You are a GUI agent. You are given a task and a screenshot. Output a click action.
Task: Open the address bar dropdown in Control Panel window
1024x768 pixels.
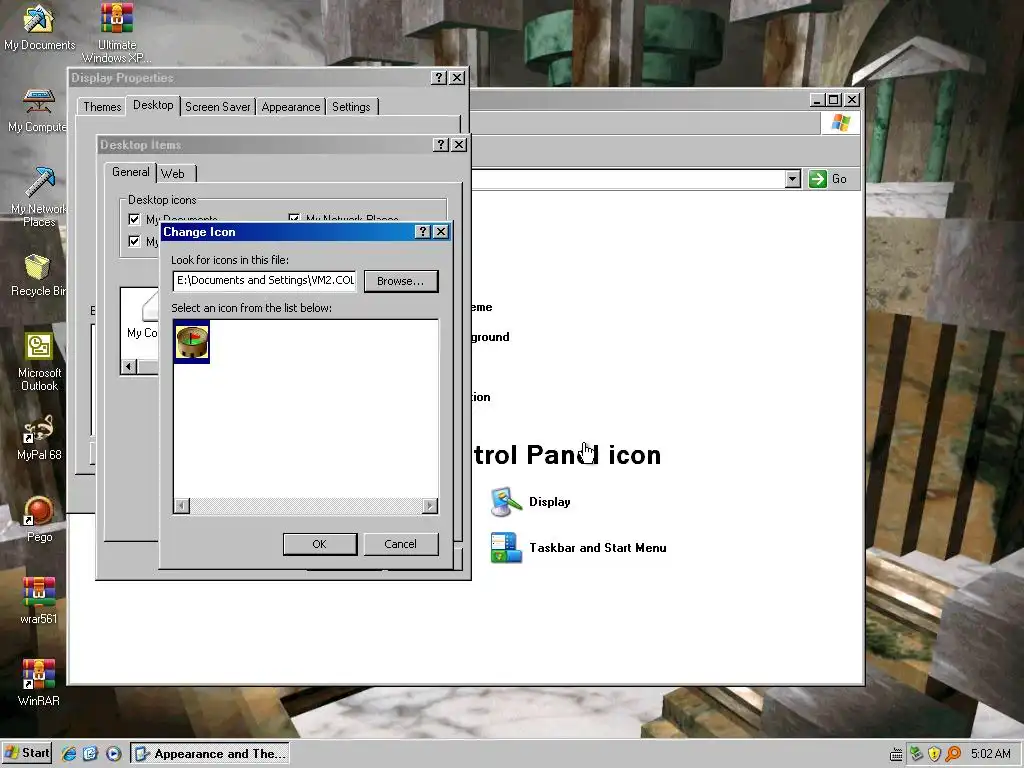click(793, 179)
